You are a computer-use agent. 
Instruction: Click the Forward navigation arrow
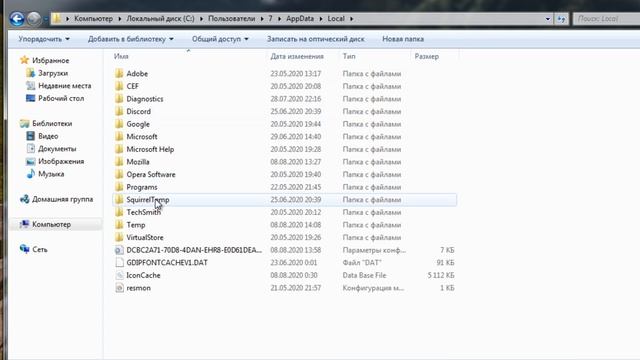[34, 19]
